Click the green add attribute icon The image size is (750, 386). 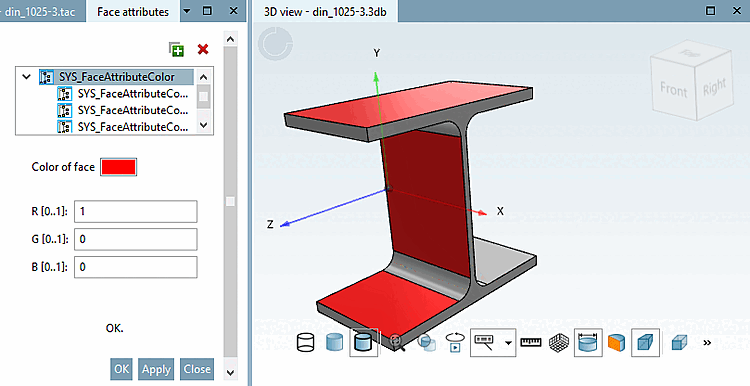tap(176, 49)
